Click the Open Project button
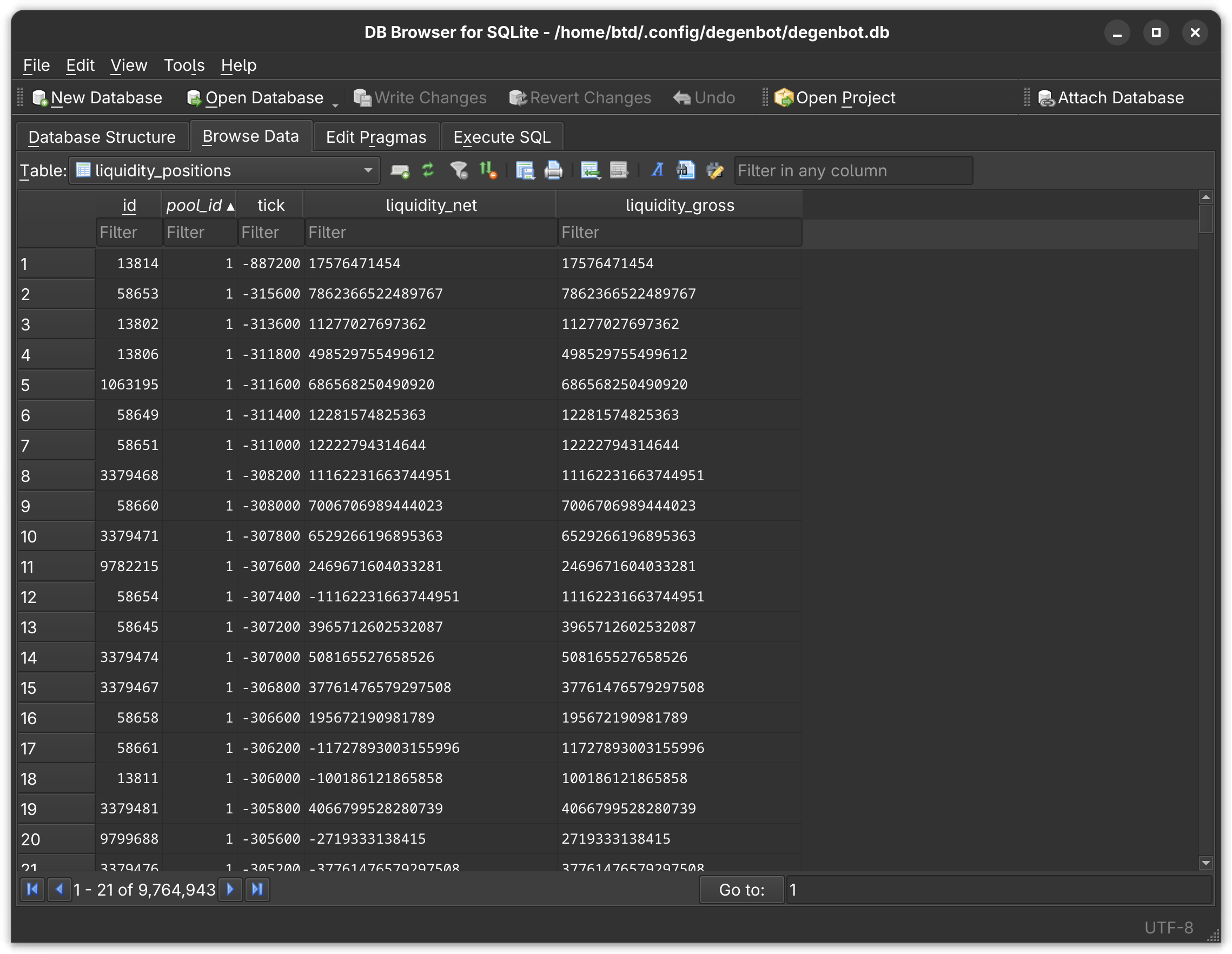1232x954 pixels. point(835,98)
